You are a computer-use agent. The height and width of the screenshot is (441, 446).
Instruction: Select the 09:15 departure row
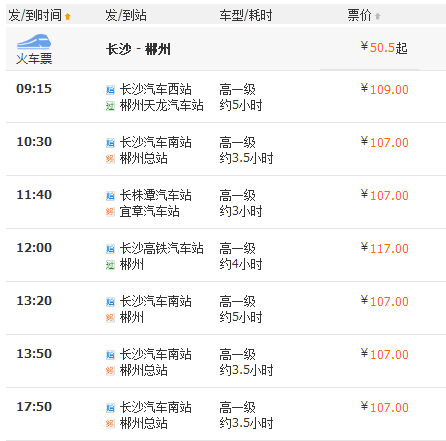click(226, 97)
